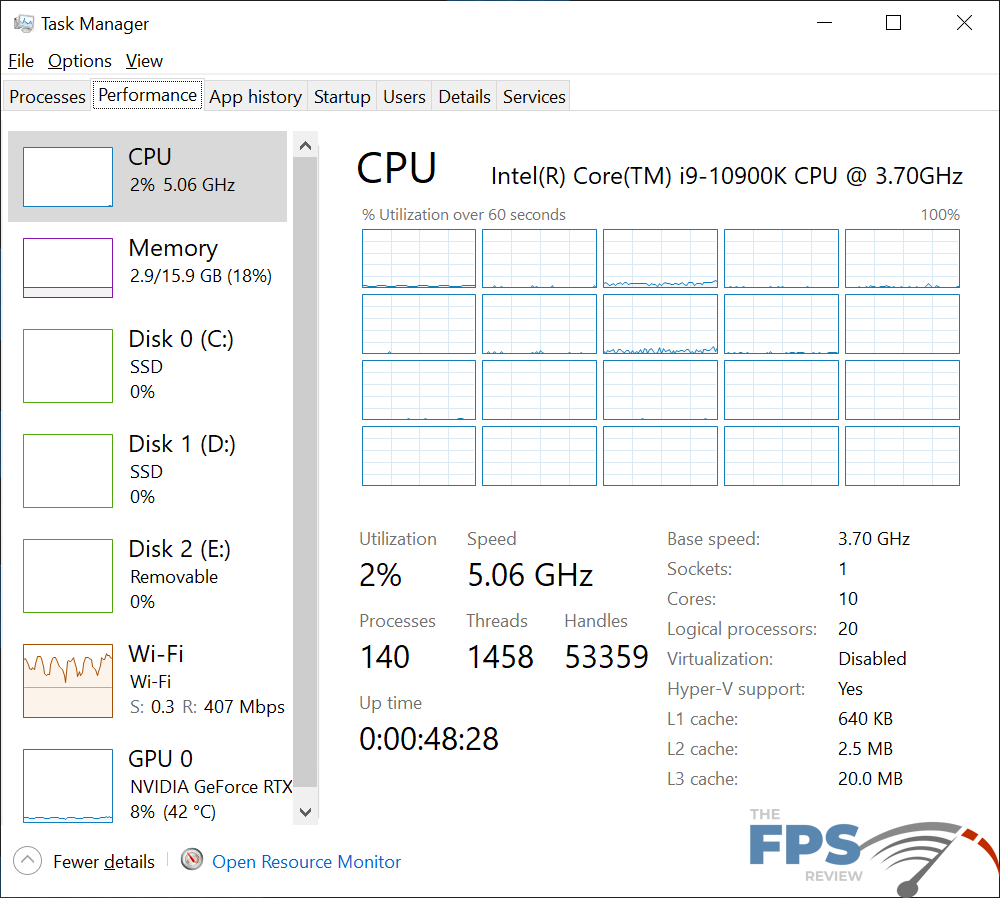
Task: Click the Virtualization Disabled value
Action: tap(872, 659)
